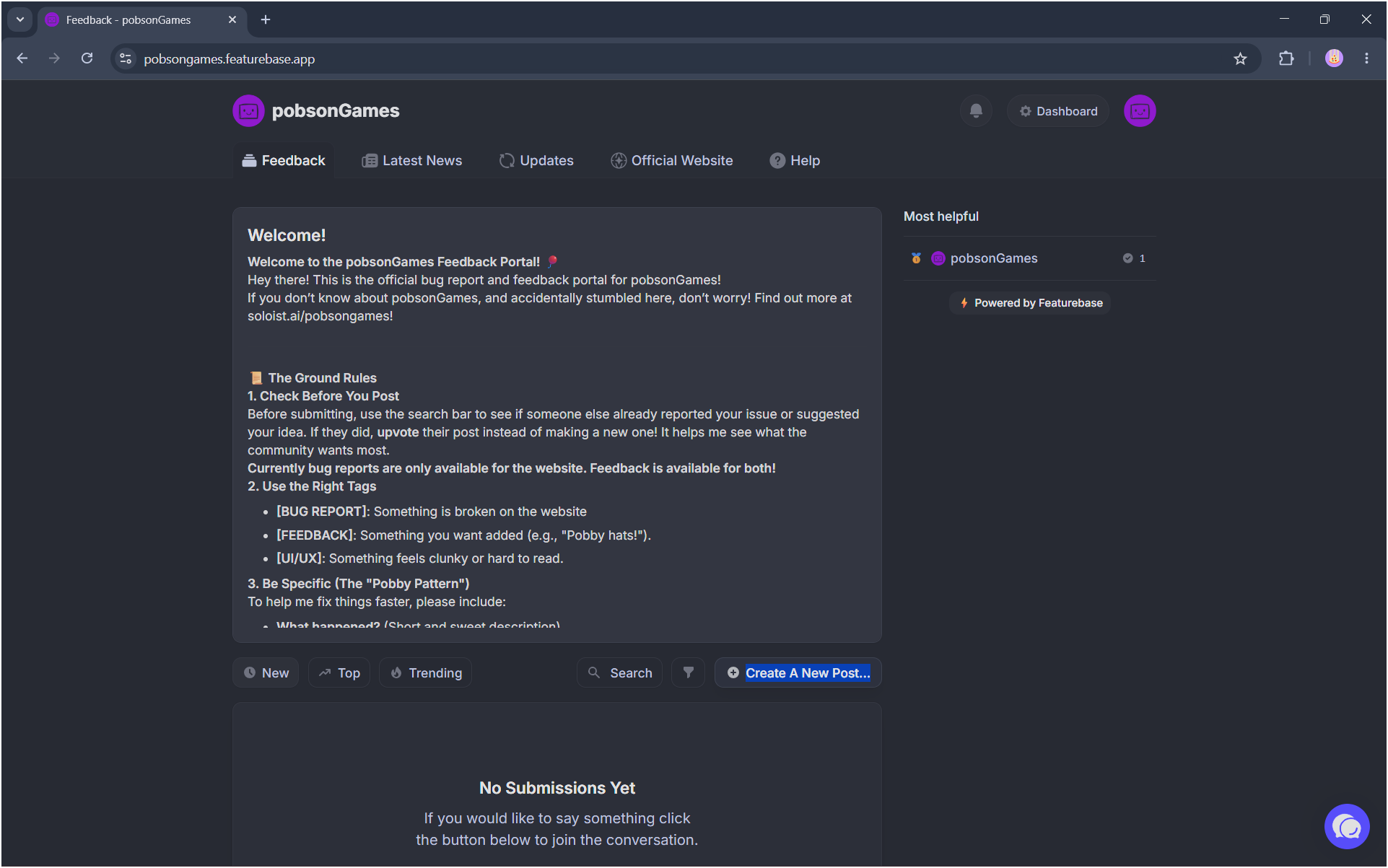Open the chat support bubble
The image size is (1388, 868).
coord(1346,827)
